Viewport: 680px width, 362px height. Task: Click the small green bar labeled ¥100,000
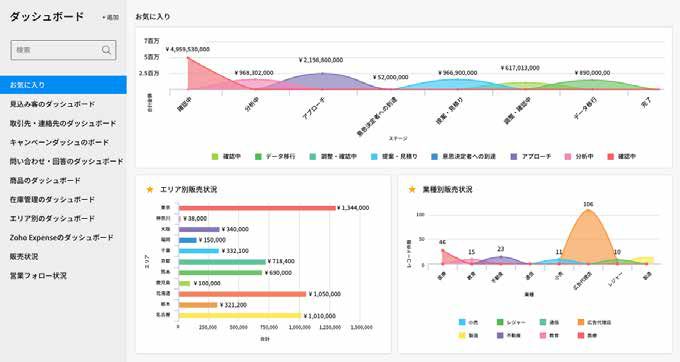[x=184, y=284]
